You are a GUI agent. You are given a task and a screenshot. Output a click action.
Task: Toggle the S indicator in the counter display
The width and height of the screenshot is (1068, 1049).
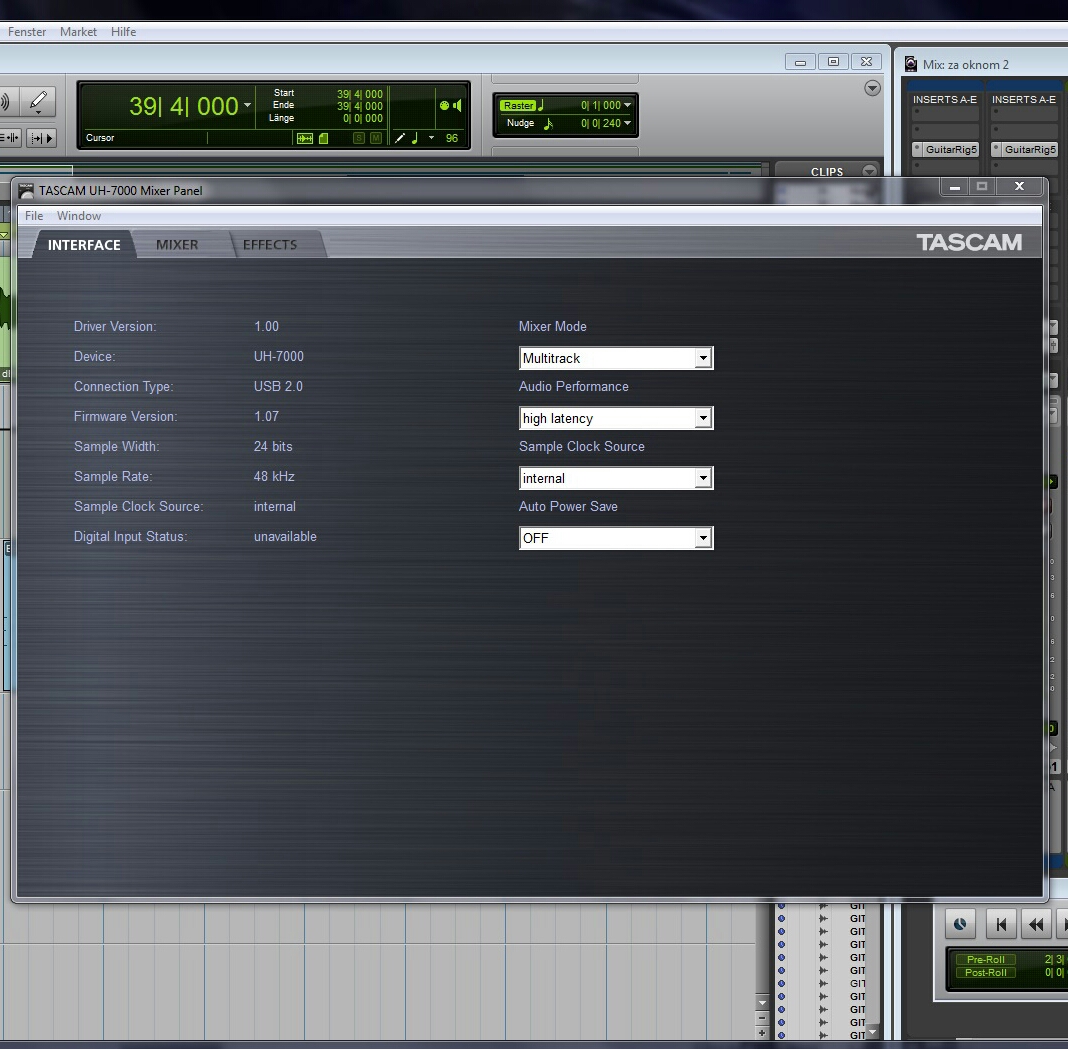tap(359, 138)
